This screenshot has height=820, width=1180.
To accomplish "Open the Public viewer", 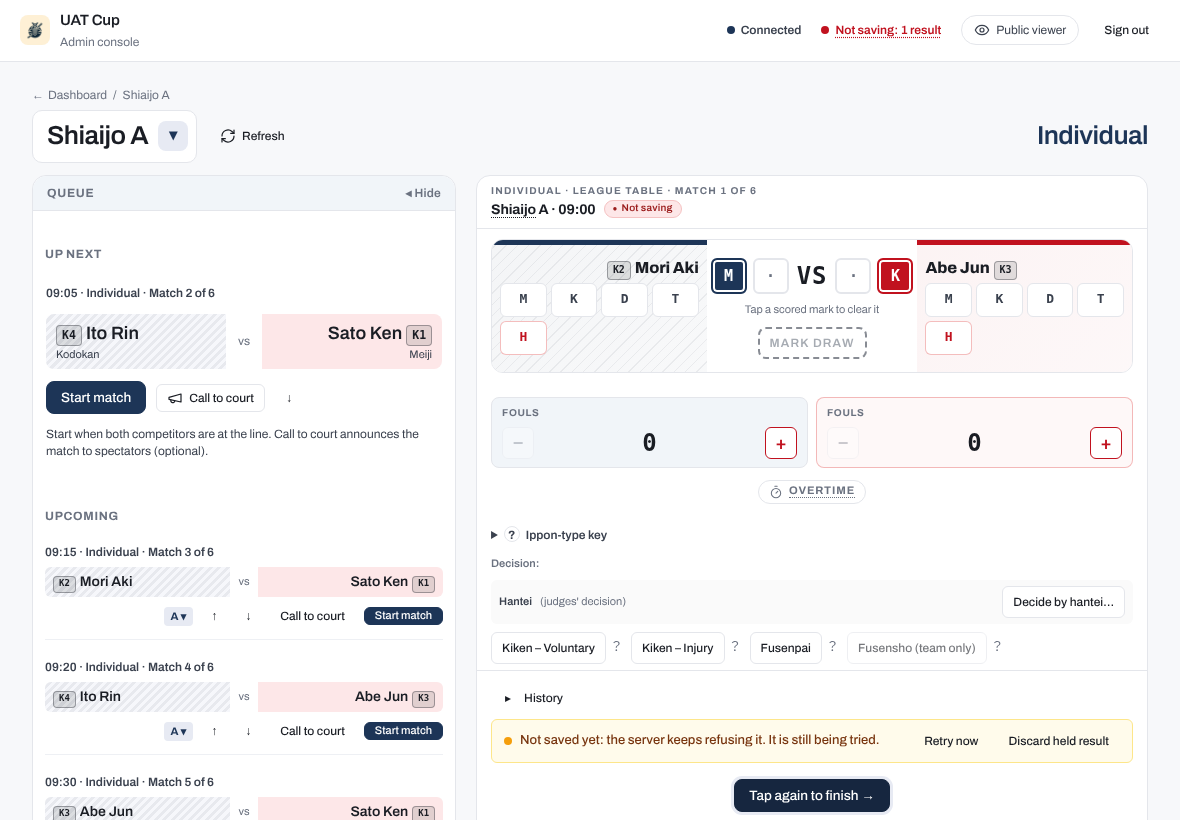I will click(x=1020, y=30).
